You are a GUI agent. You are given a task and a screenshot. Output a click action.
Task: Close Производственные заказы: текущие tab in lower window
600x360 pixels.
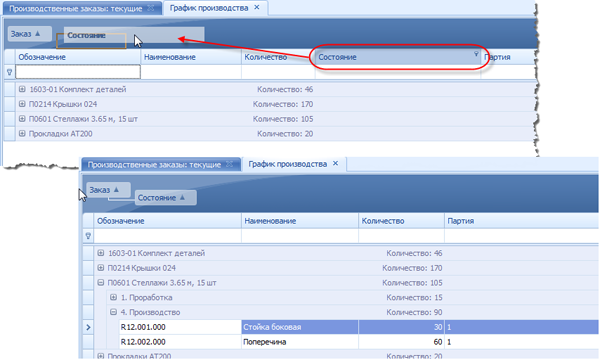pyautogui.click(x=230, y=164)
